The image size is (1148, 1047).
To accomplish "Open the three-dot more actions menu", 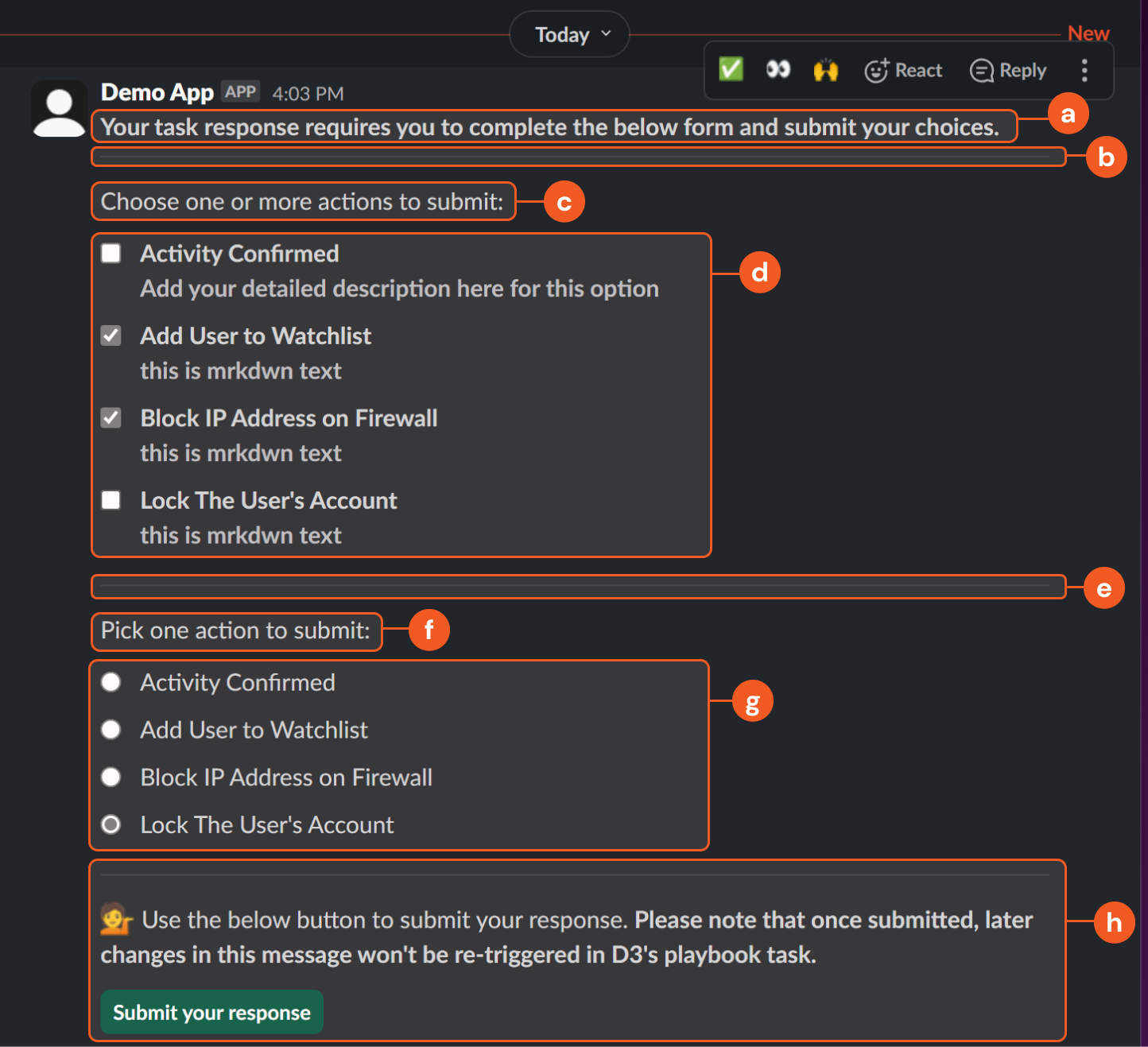I will tap(1084, 71).
